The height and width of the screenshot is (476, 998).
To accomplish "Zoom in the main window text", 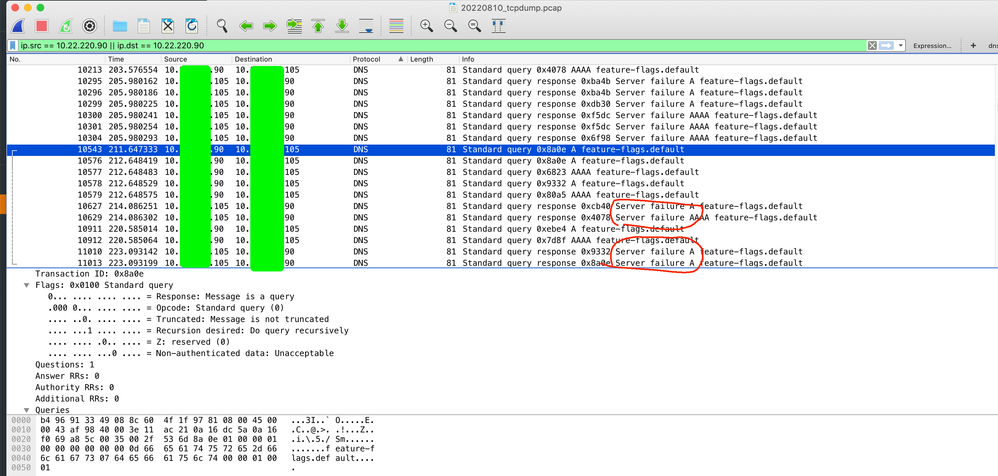I will (426, 26).
